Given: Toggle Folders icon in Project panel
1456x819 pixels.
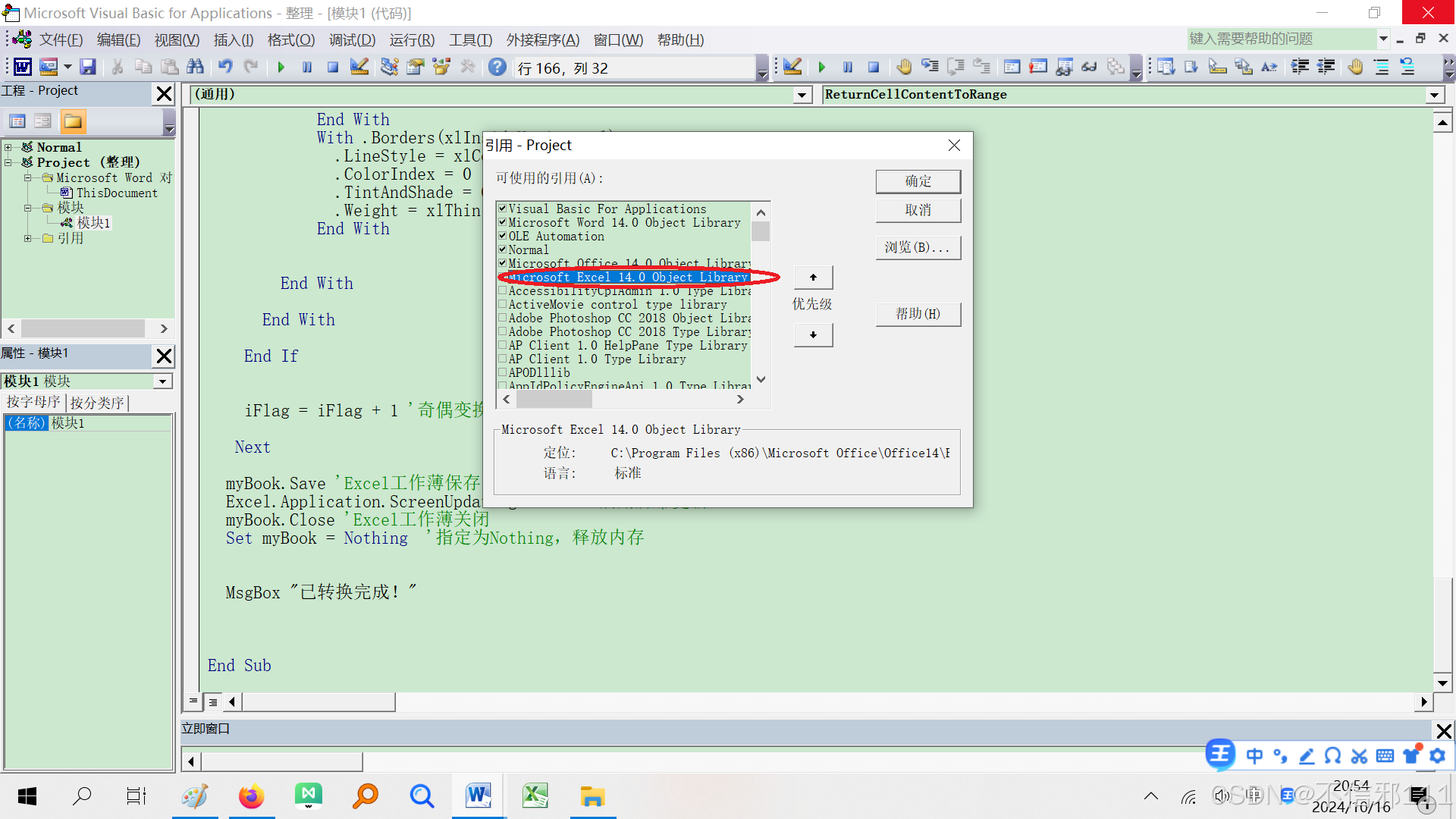Looking at the screenshot, I should pos(73,121).
